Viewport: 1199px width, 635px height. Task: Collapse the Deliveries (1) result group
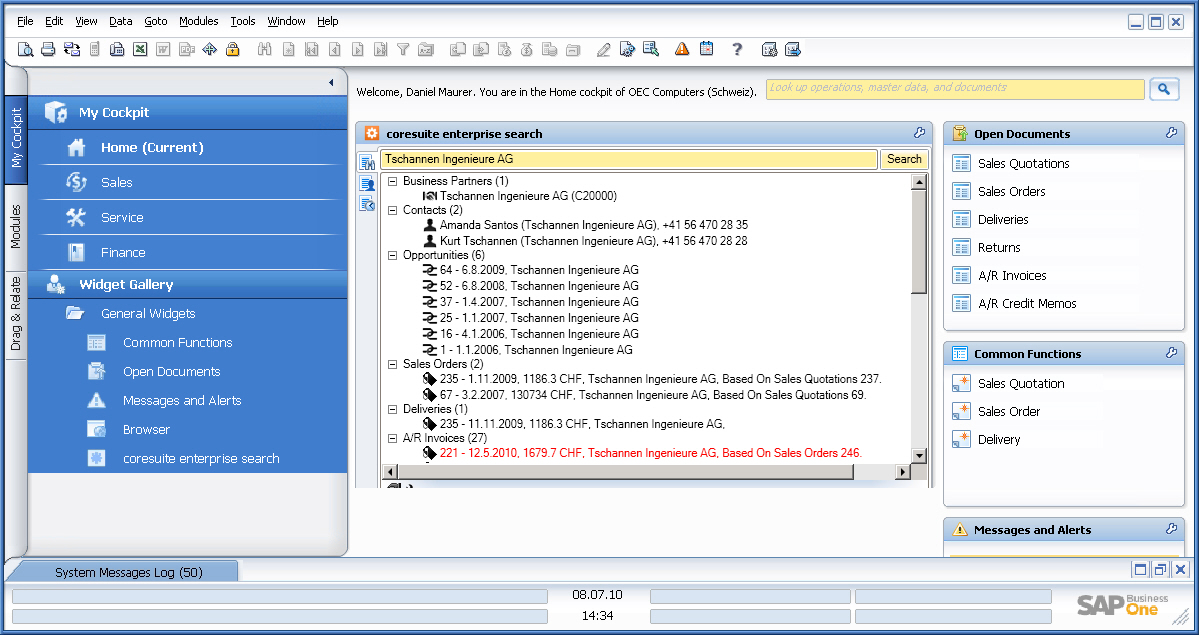click(392, 409)
